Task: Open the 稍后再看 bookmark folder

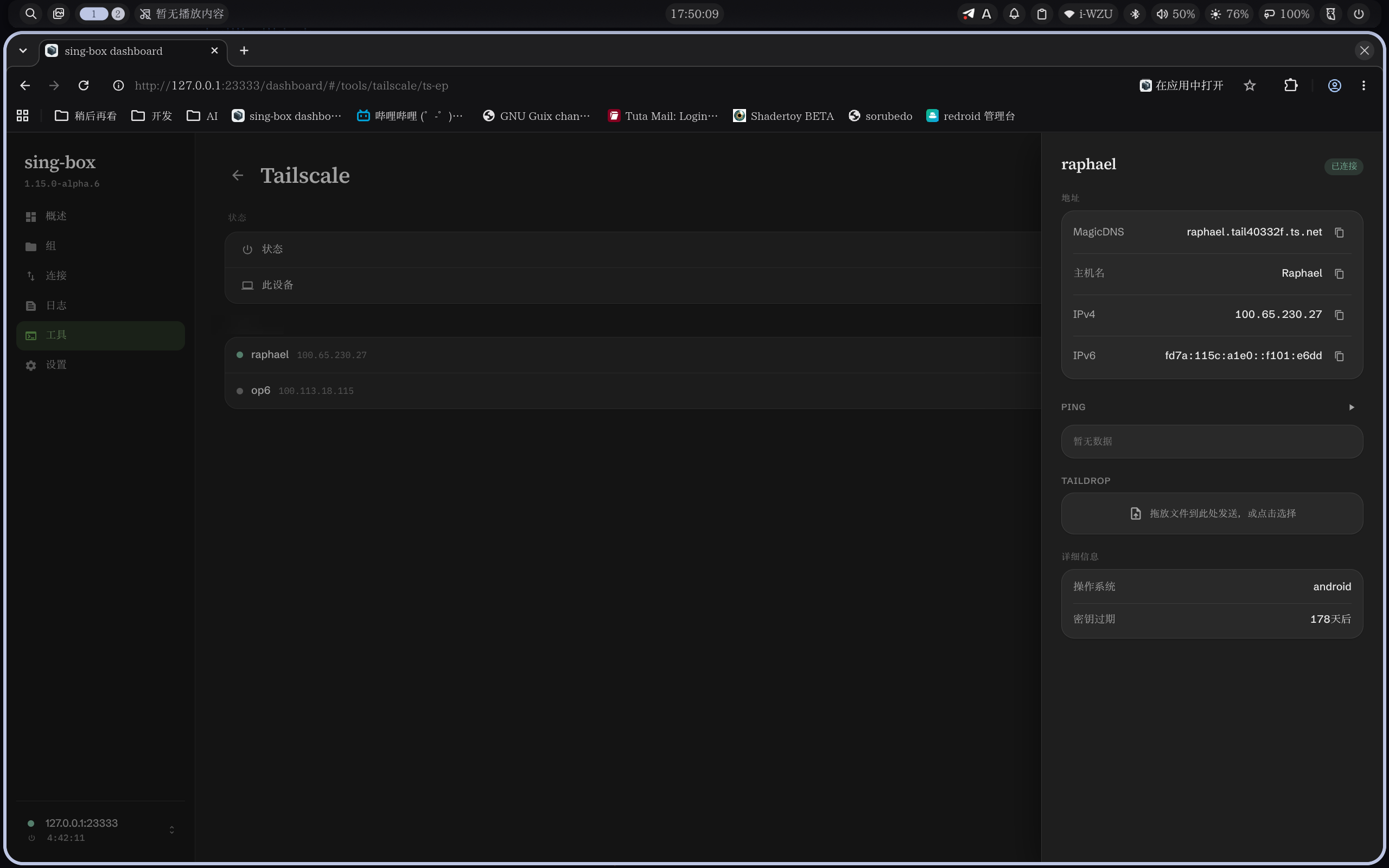Action: 86,116
